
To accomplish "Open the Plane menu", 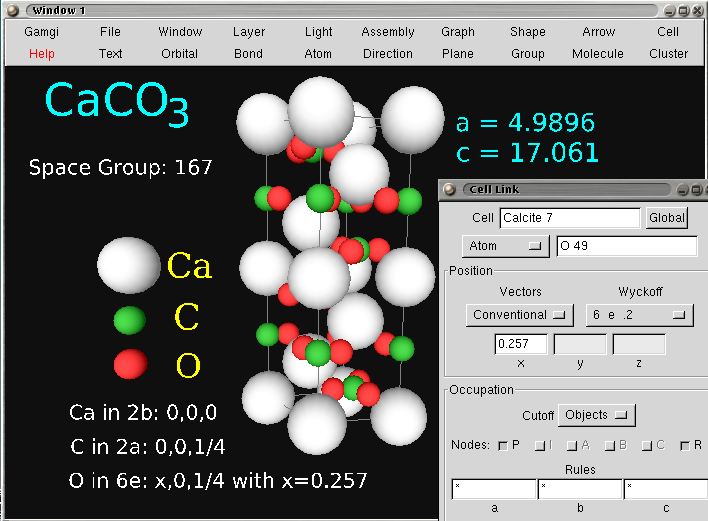I will coord(458,54).
